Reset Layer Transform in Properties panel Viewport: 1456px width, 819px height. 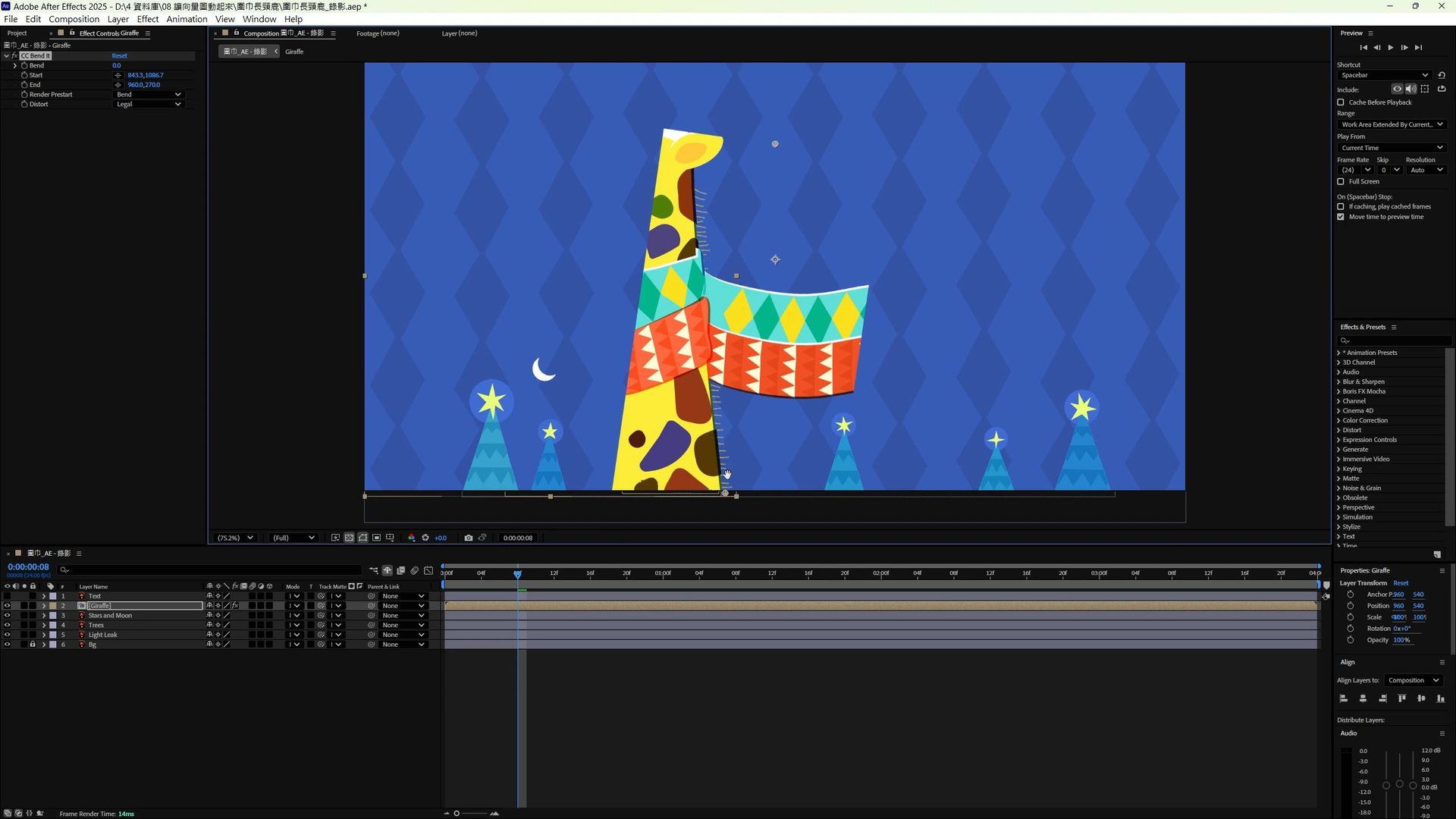pyautogui.click(x=1401, y=583)
